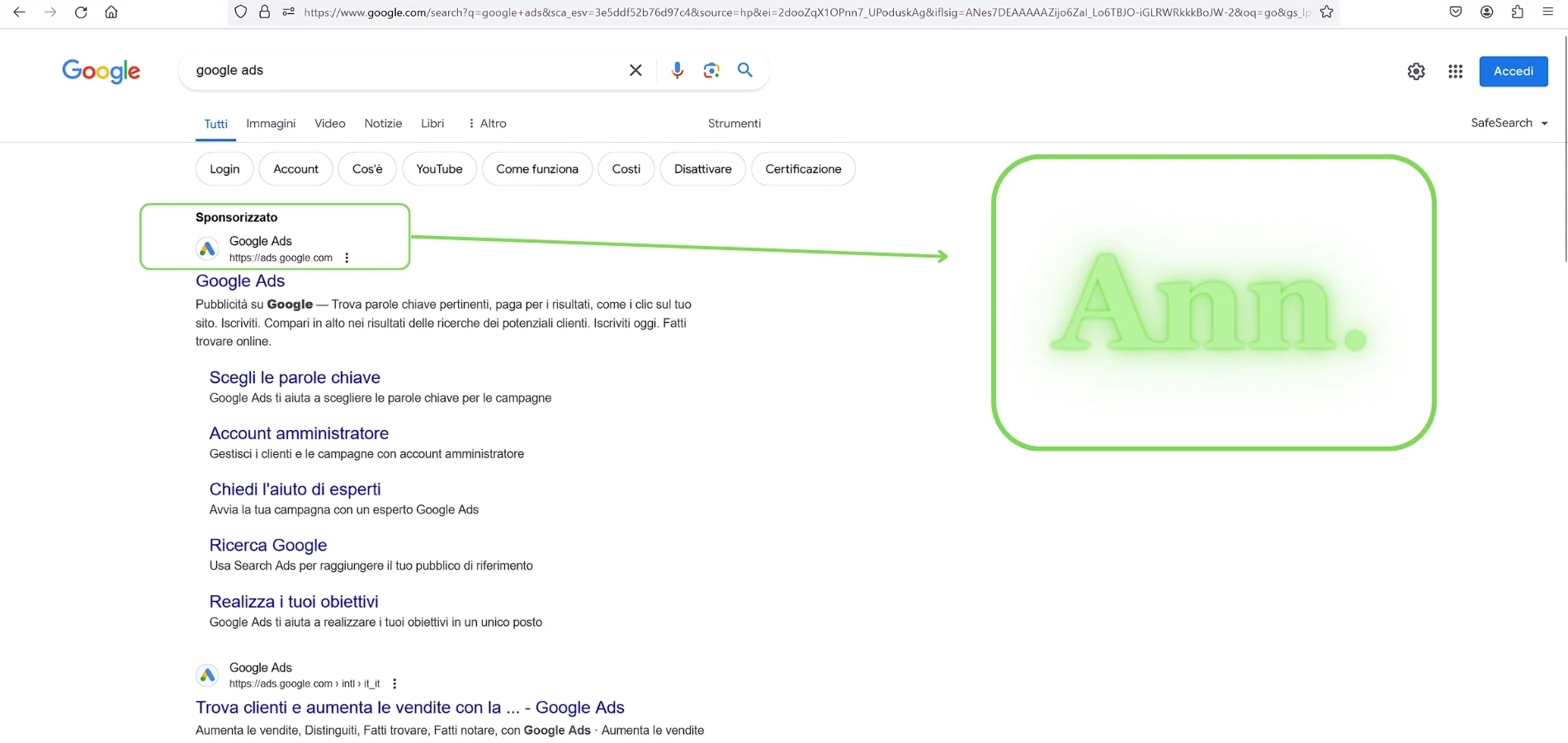This screenshot has width=1568, height=743.
Task: Open the sponsored Google Ads headline link
Action: [240, 282]
